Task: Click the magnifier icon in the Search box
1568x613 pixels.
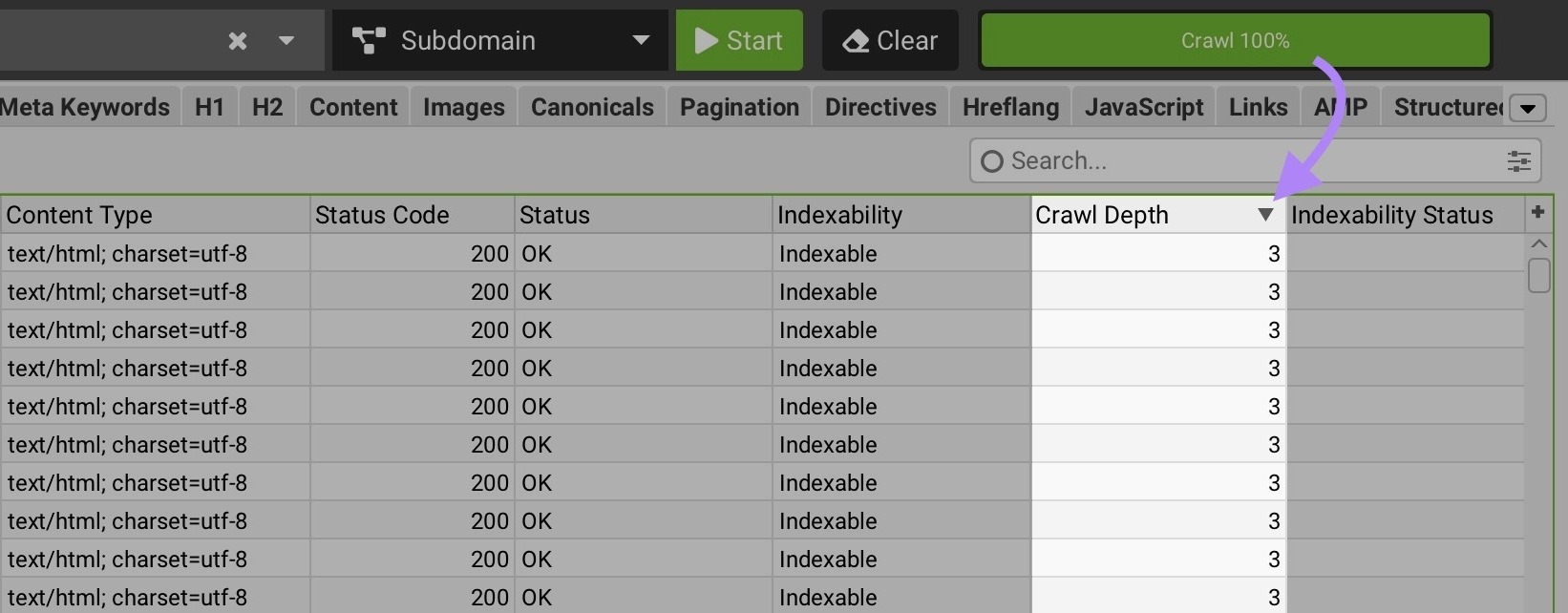Action: [990, 160]
